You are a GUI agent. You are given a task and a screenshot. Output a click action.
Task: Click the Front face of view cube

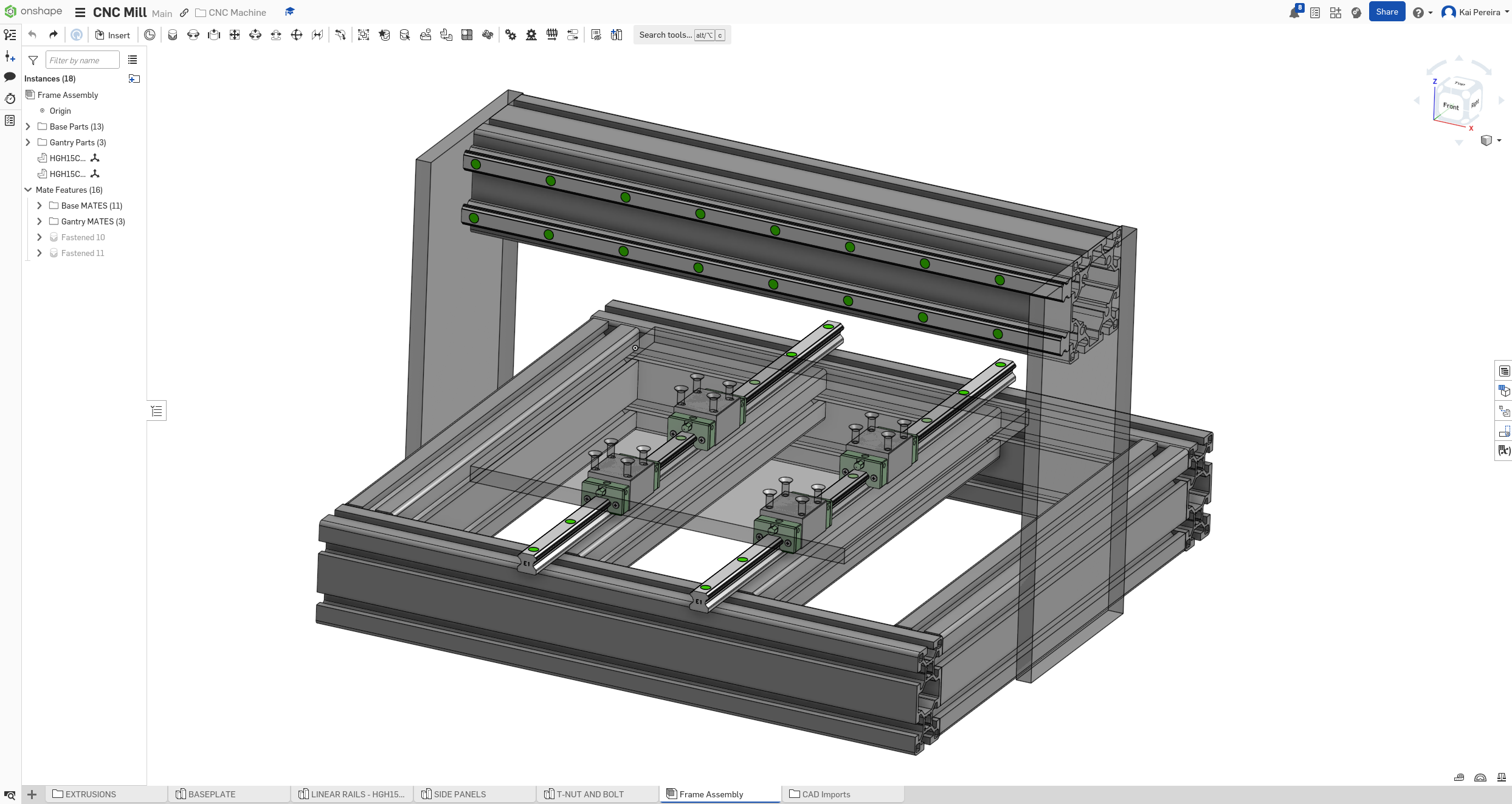tap(1450, 106)
